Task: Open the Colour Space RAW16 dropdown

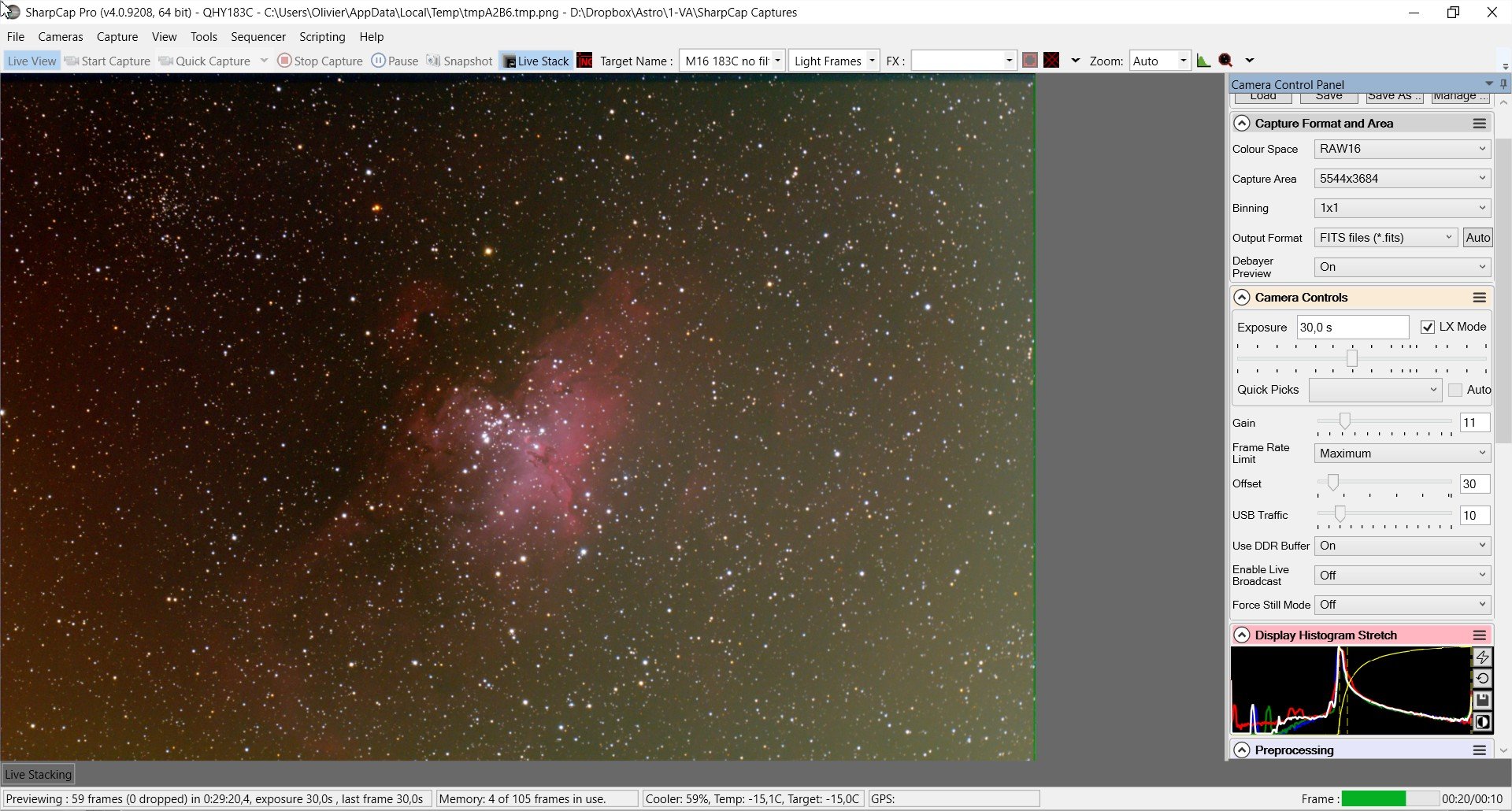Action: [x=1402, y=149]
